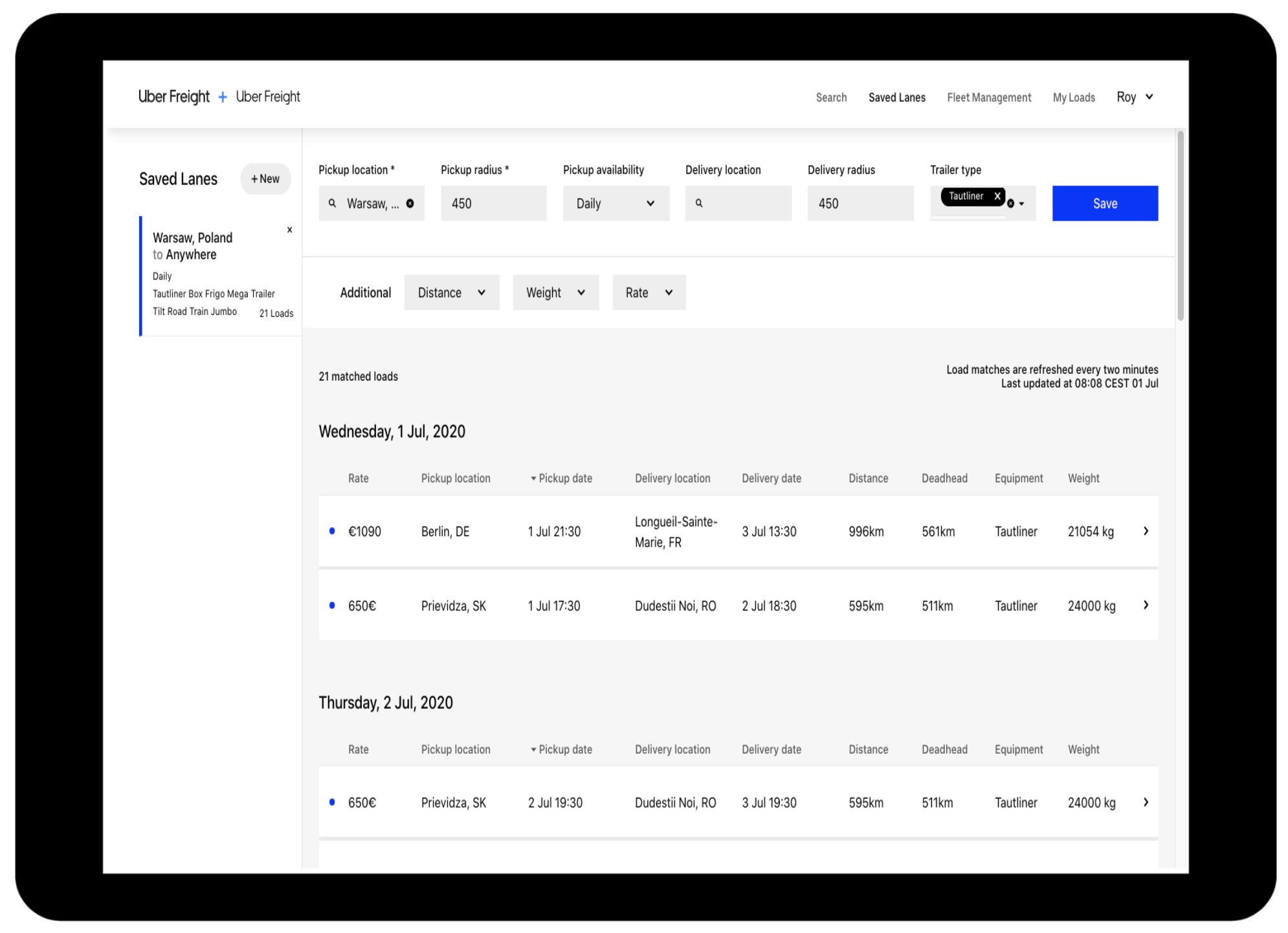Click Thursday table Rate column header
This screenshot has width=1288, height=933.
pos(358,749)
